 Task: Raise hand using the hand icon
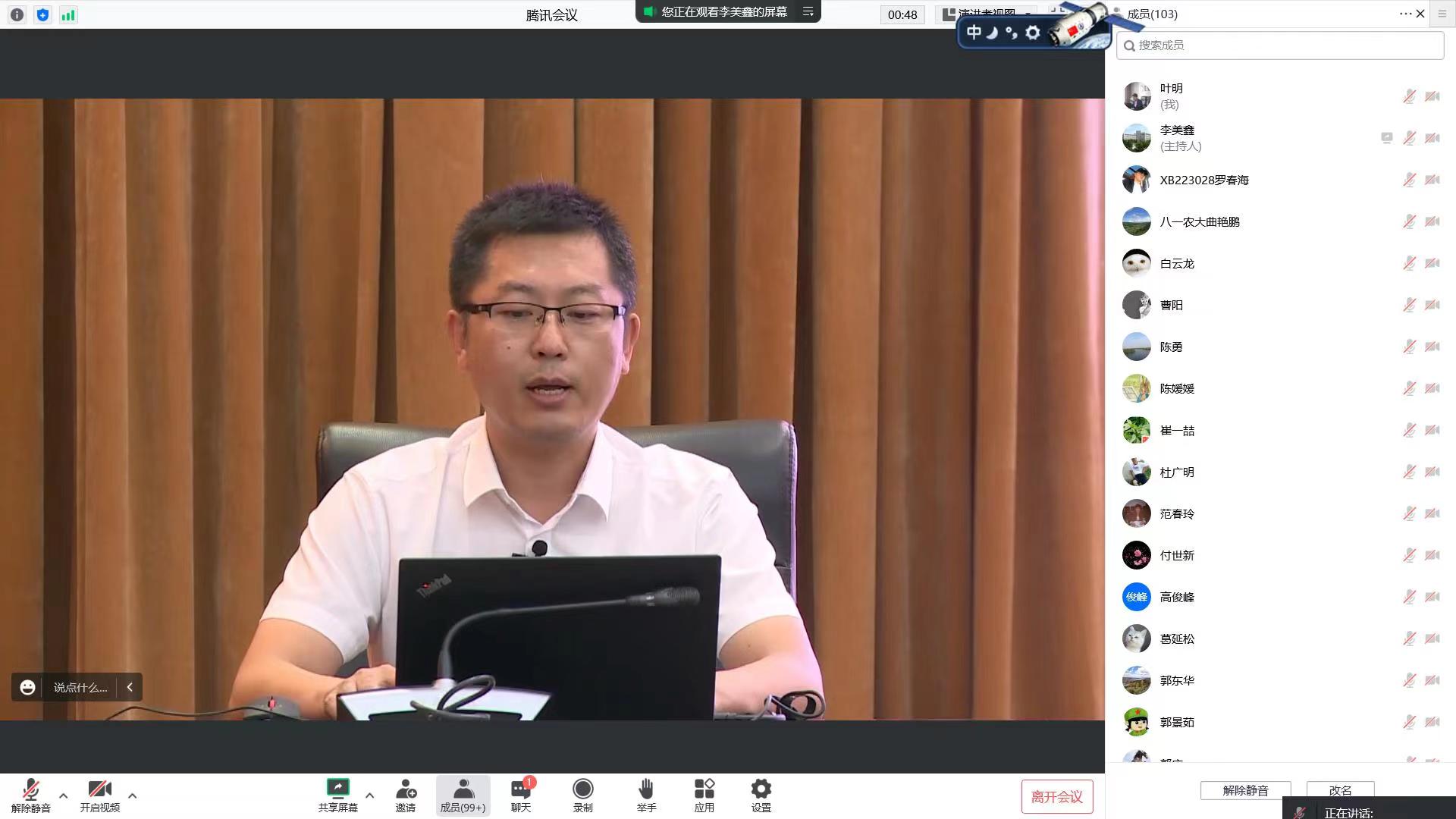click(x=646, y=790)
